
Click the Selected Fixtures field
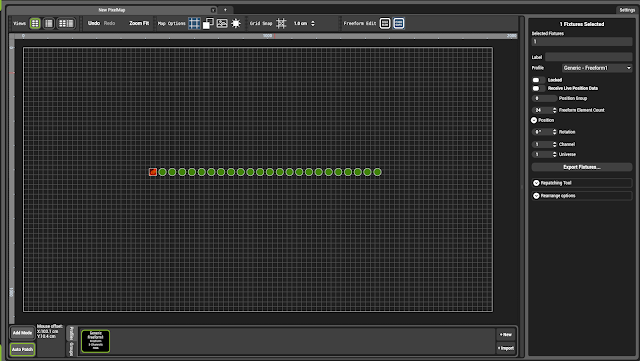point(582,41)
